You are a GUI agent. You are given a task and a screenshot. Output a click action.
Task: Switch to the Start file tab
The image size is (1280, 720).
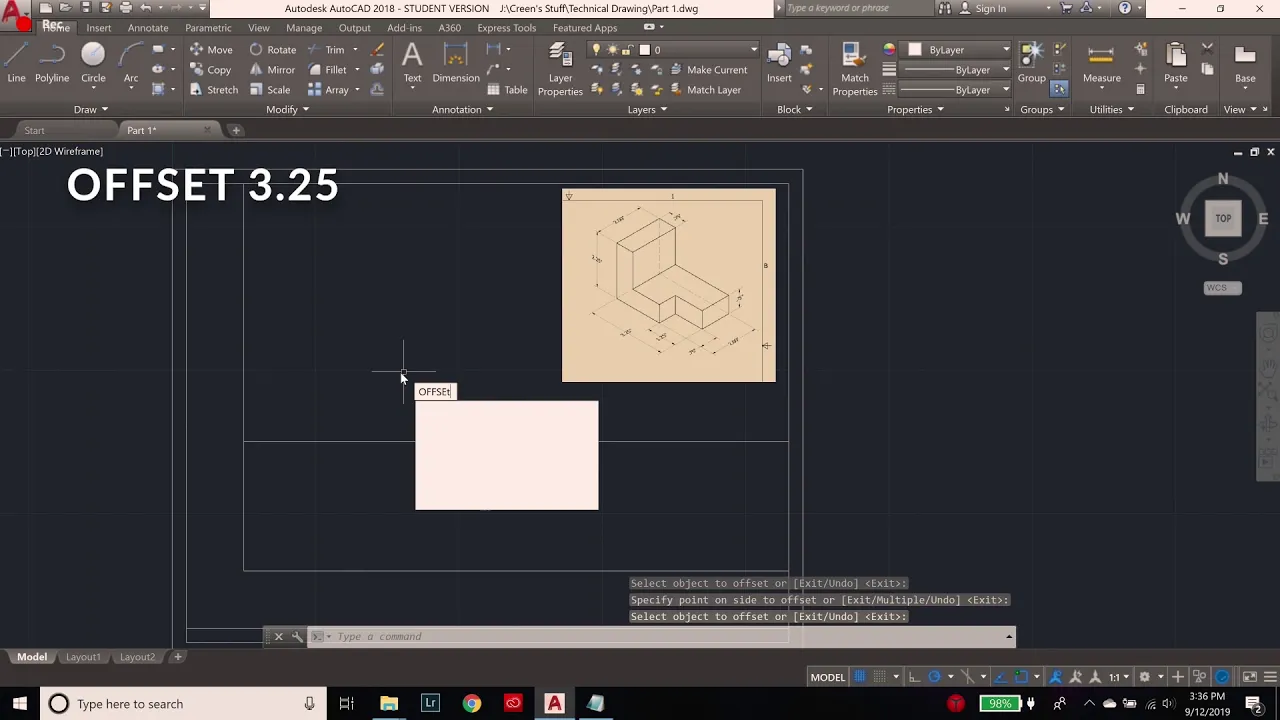[x=34, y=130]
